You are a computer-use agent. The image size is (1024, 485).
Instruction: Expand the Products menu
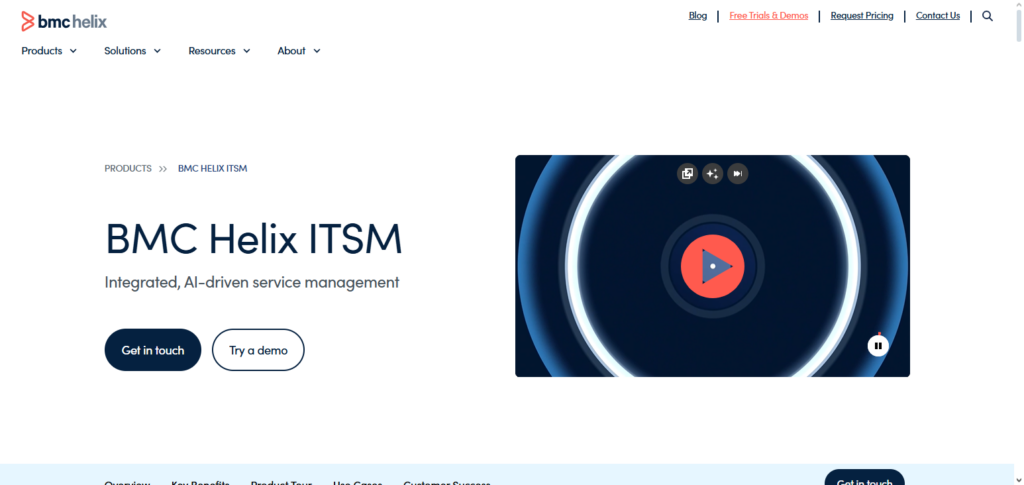pos(49,51)
